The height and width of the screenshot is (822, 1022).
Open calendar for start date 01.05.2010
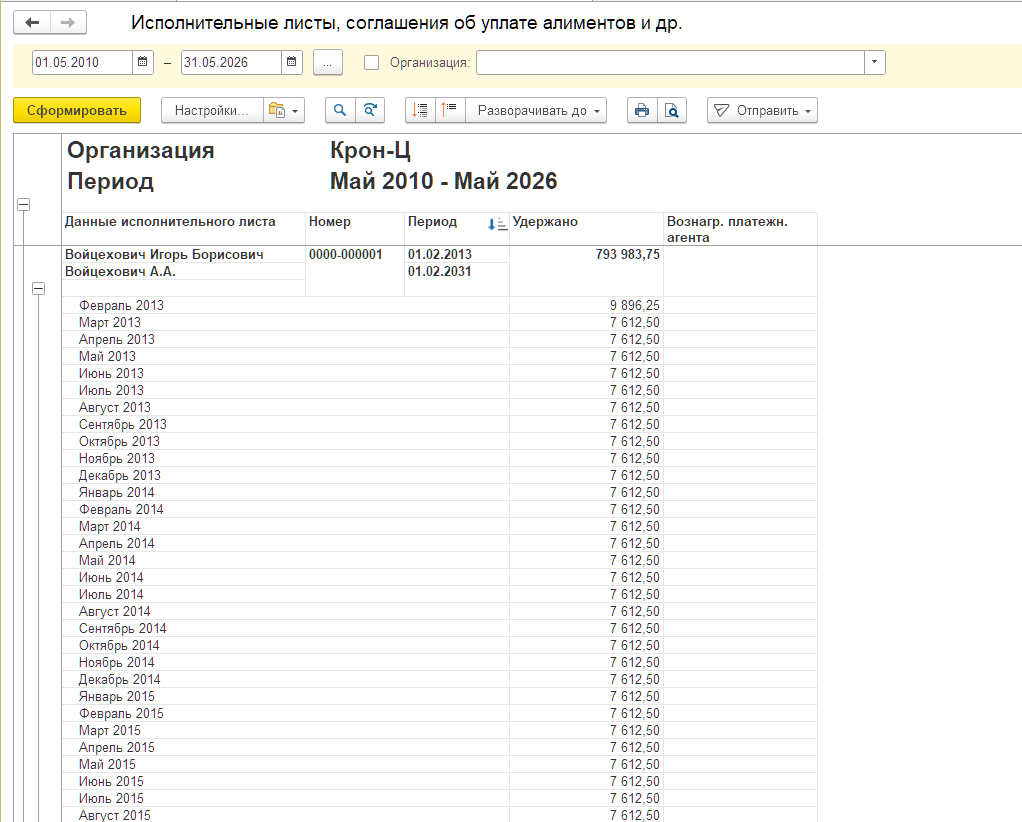point(143,63)
